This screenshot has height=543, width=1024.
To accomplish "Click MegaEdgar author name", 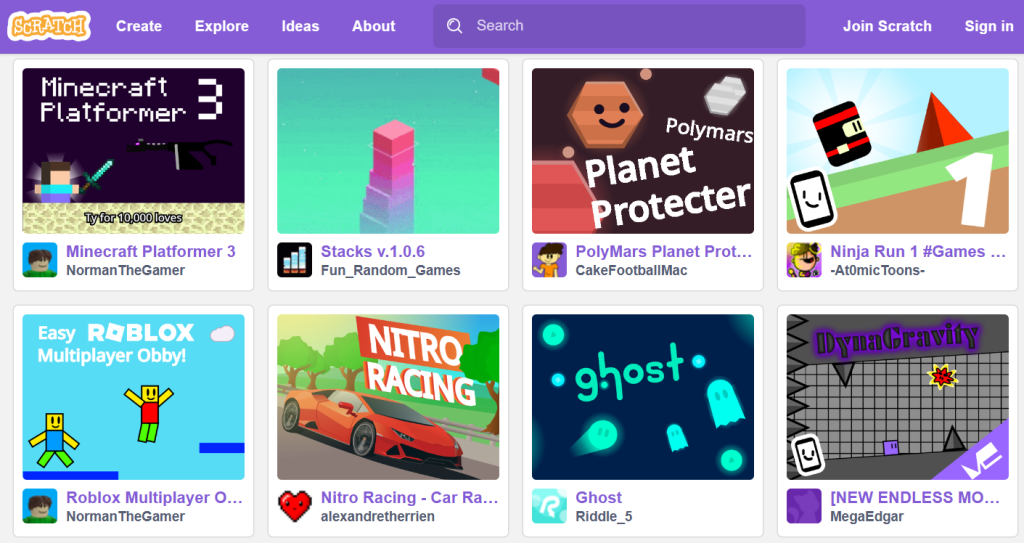I will tap(867, 517).
